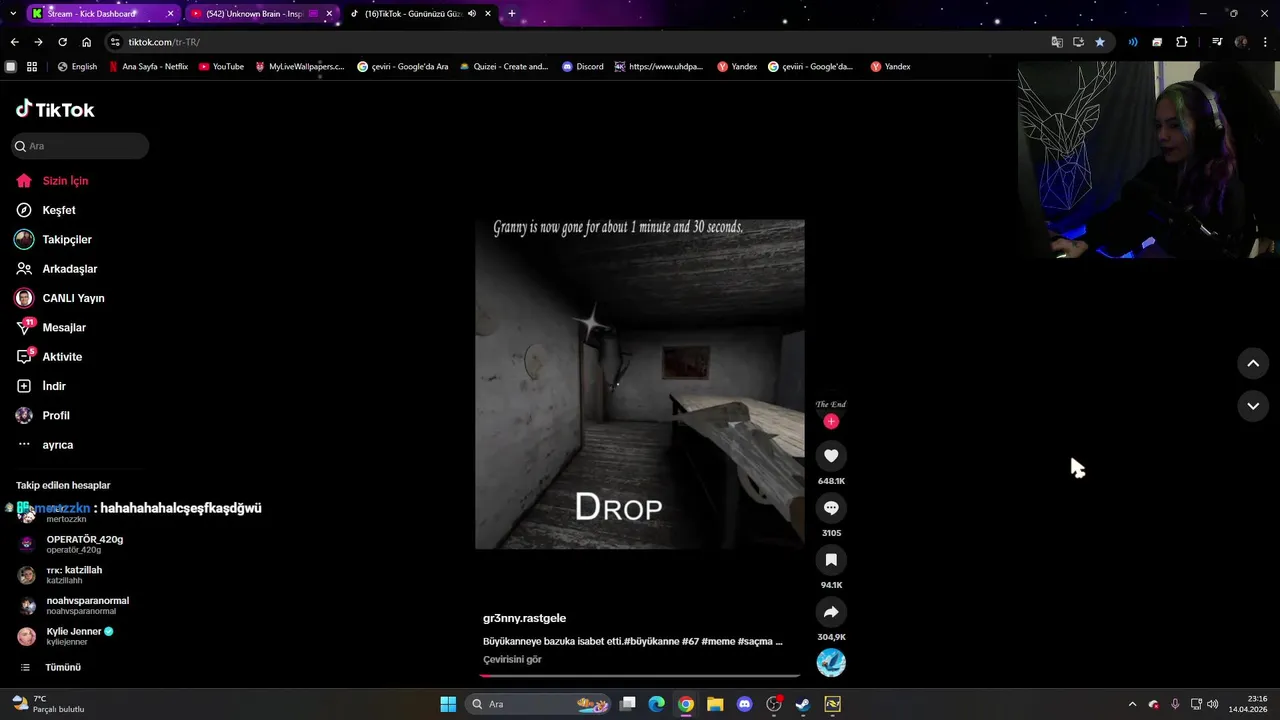Focus the TikTok Ara search box
This screenshot has width=1280, height=720.
(x=80, y=146)
